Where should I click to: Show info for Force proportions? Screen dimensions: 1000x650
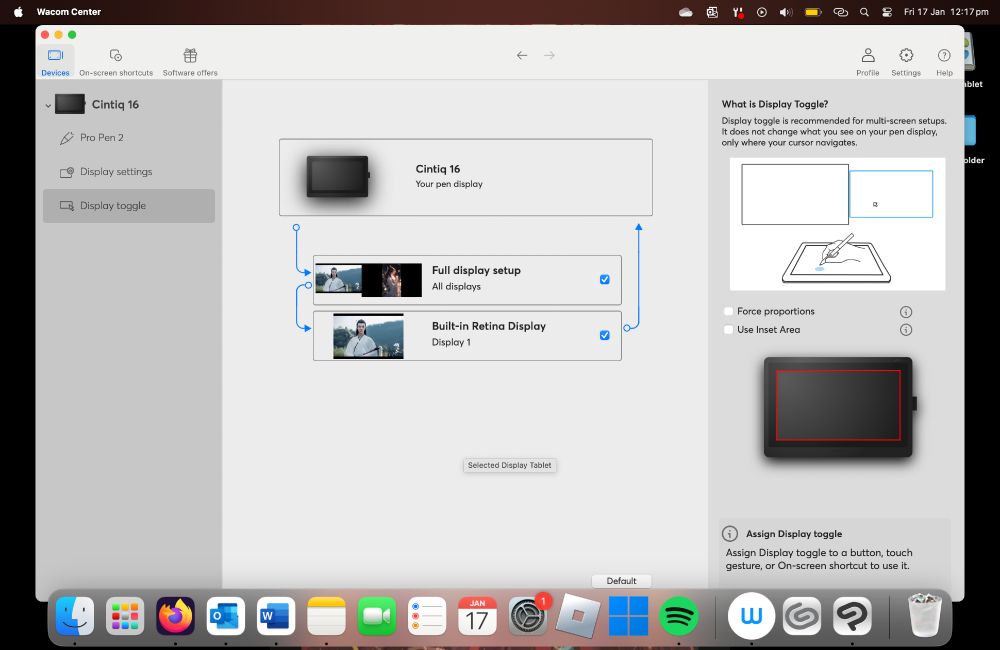click(x=906, y=312)
